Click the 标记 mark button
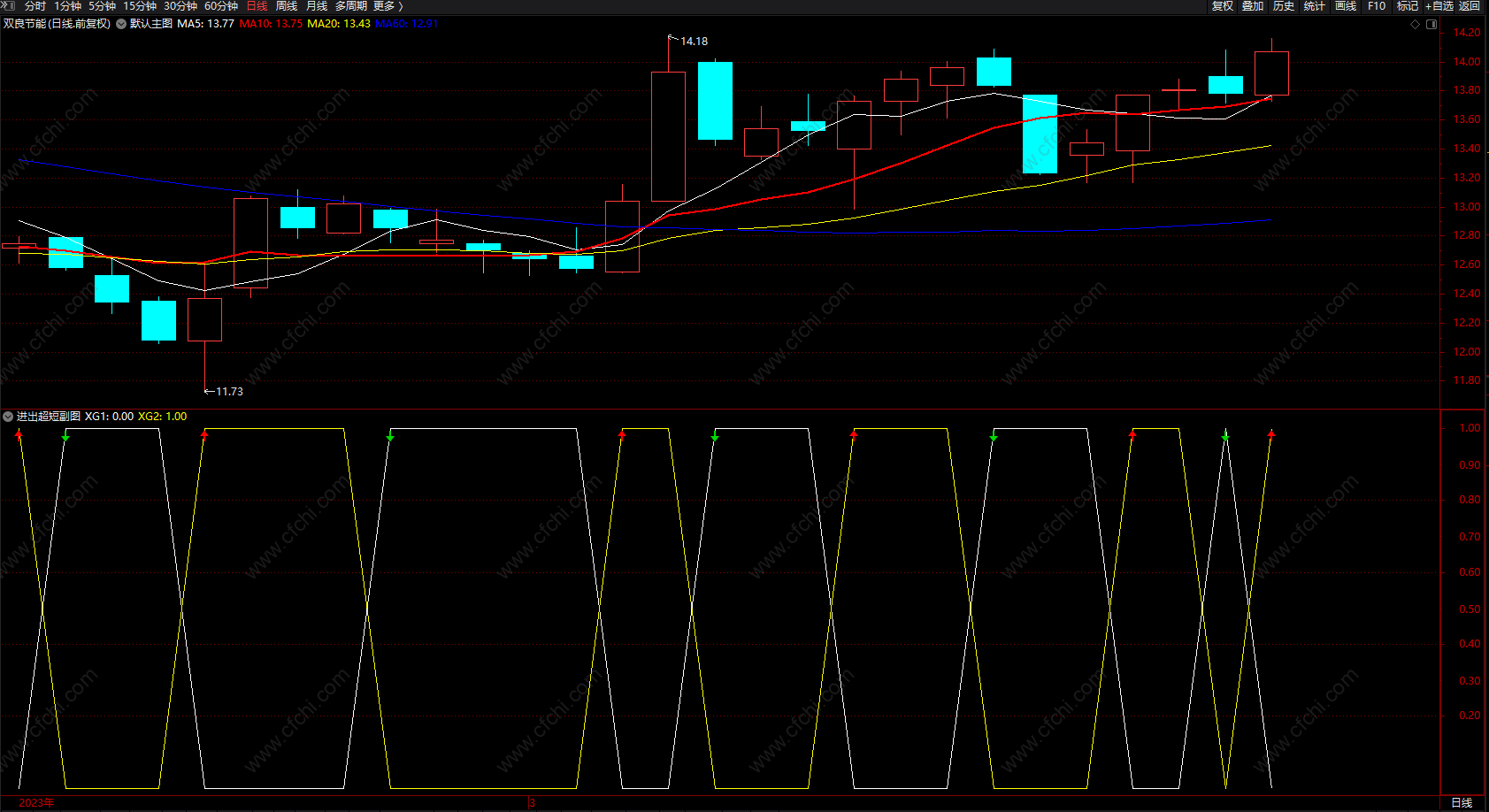The image size is (1489, 812). [1408, 6]
